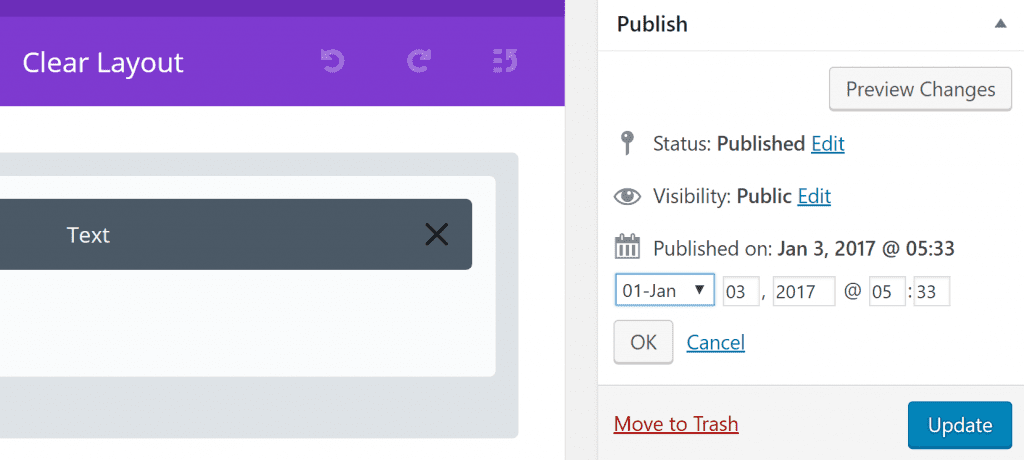
Task: Edit the post Status
Action: pos(827,143)
